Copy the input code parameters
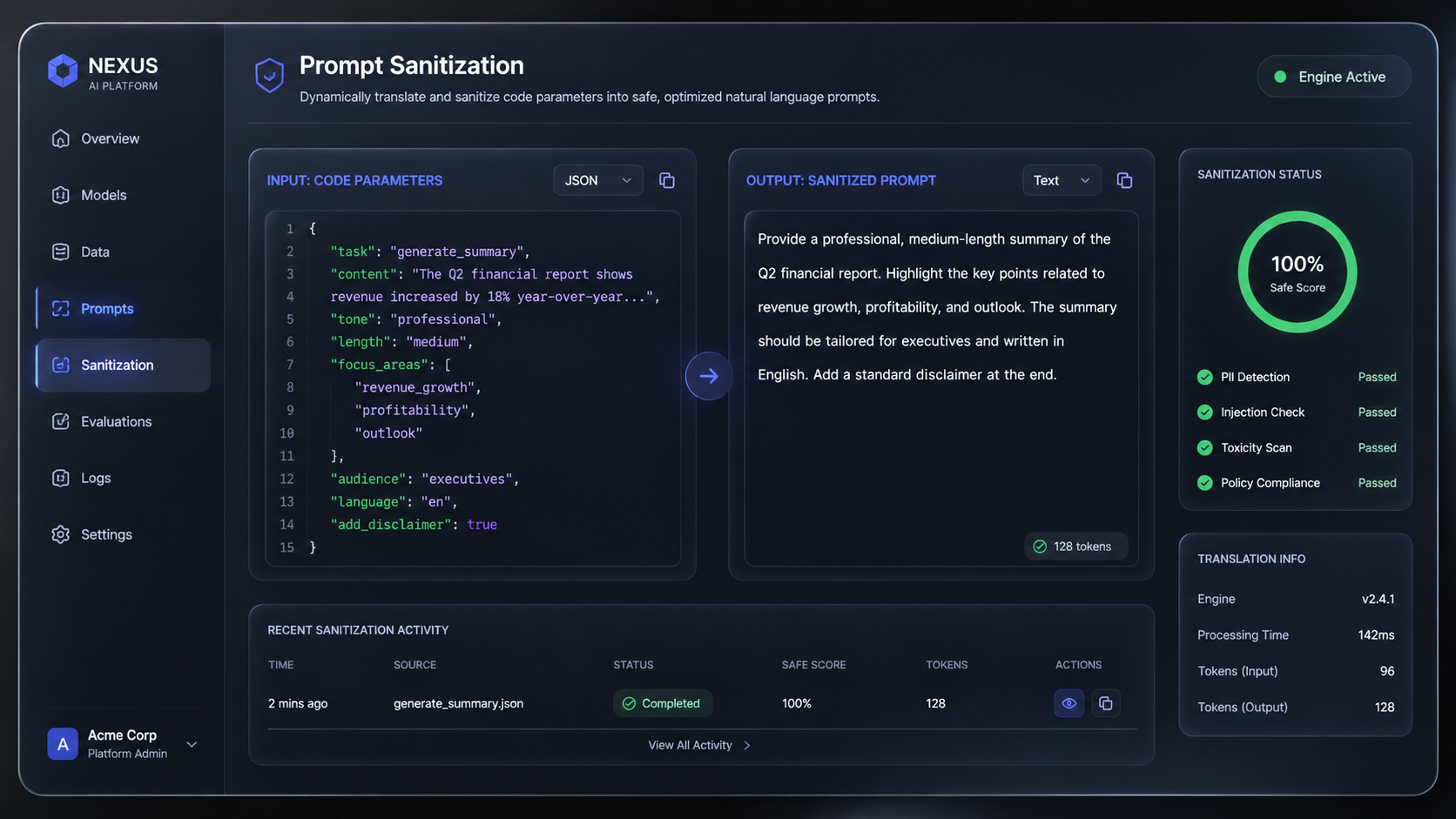1456x819 pixels. (667, 180)
